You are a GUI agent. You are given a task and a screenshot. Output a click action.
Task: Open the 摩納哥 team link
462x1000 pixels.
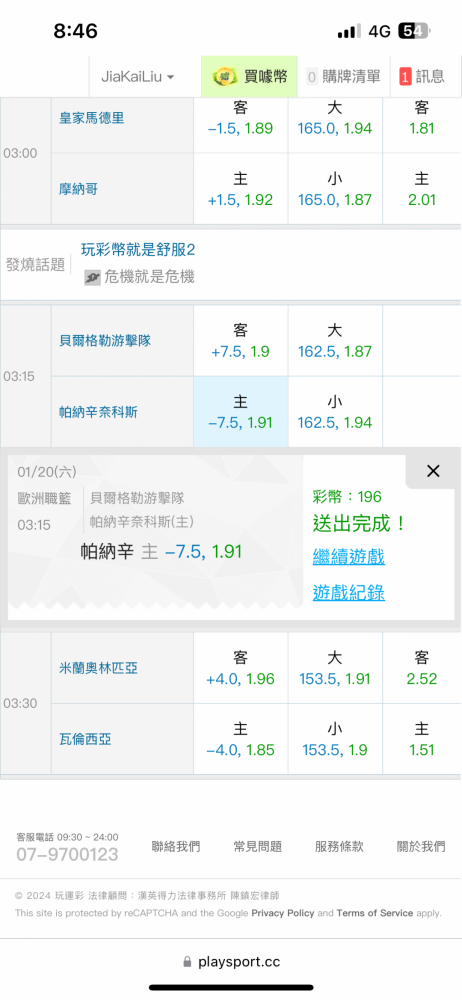pyautogui.click(x=78, y=189)
